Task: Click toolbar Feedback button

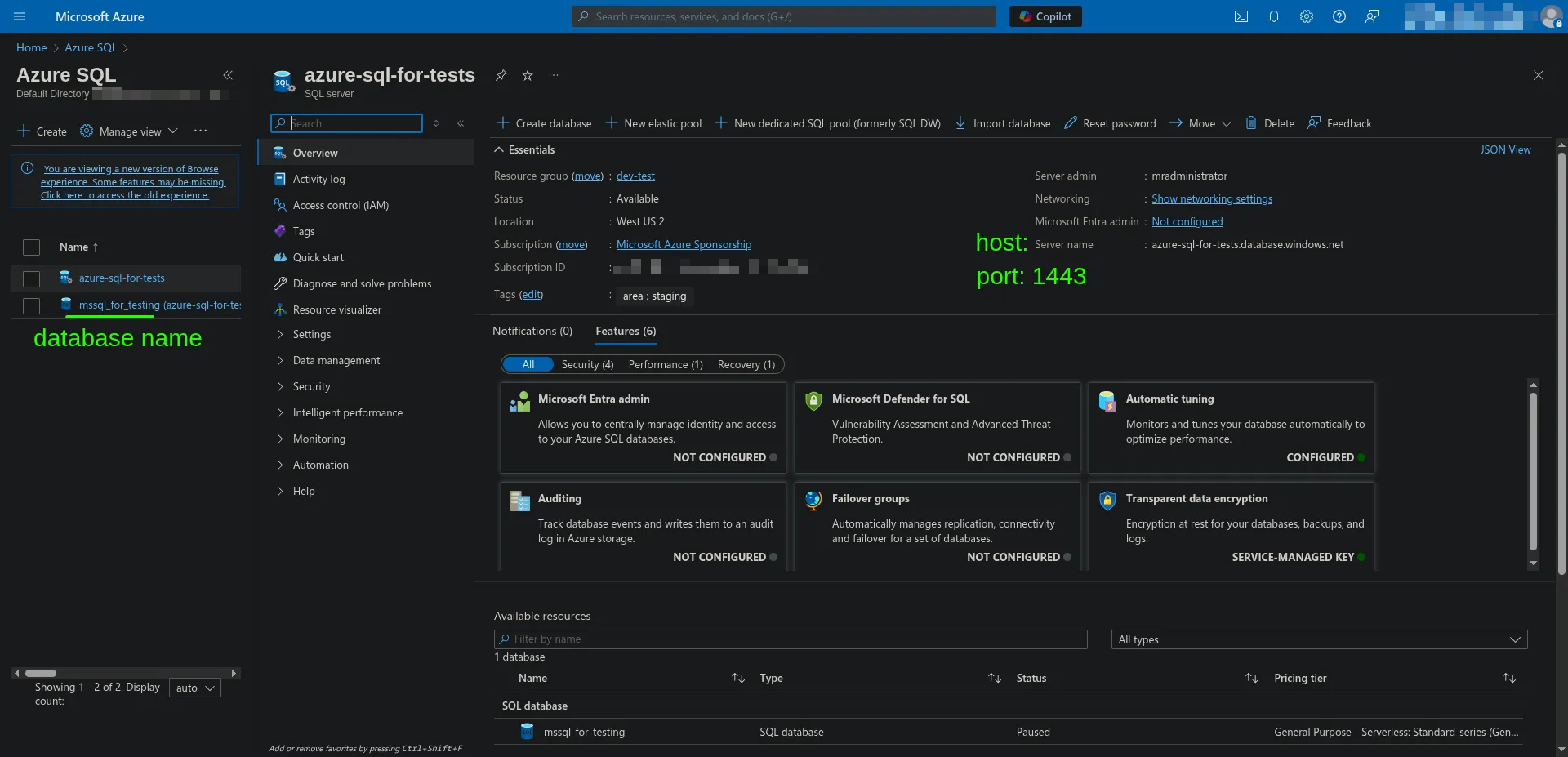Action: click(1339, 123)
